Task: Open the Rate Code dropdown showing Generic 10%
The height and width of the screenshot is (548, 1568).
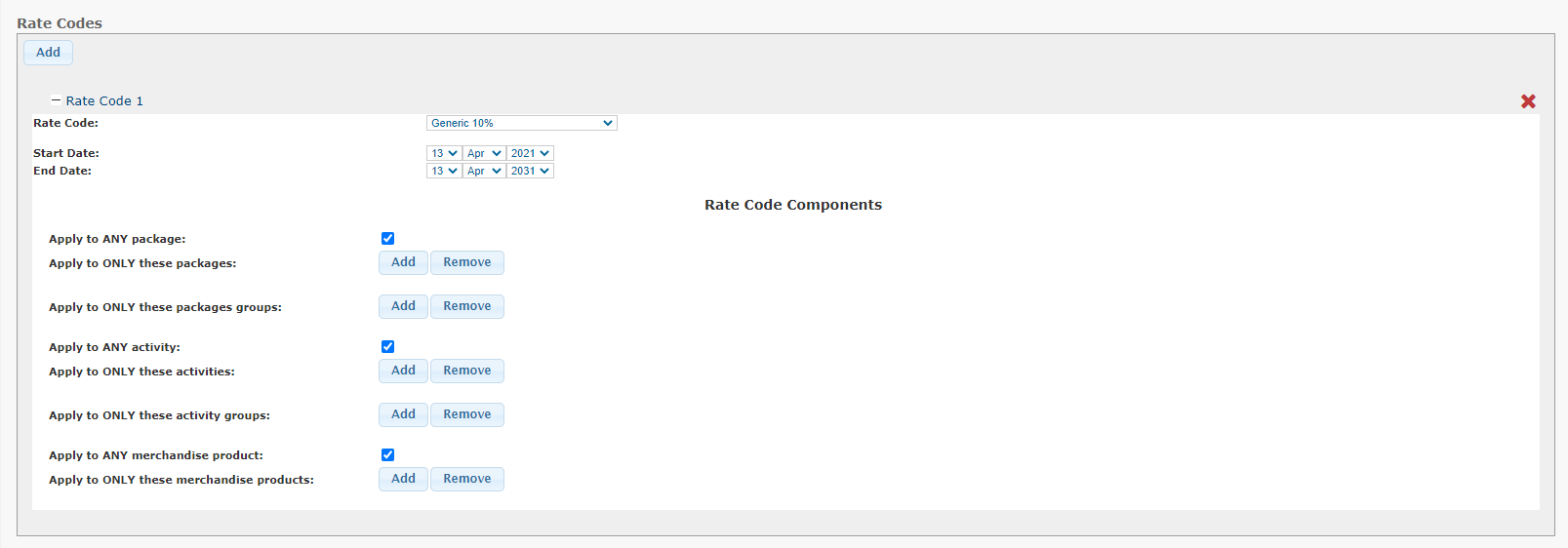Action: [521, 123]
